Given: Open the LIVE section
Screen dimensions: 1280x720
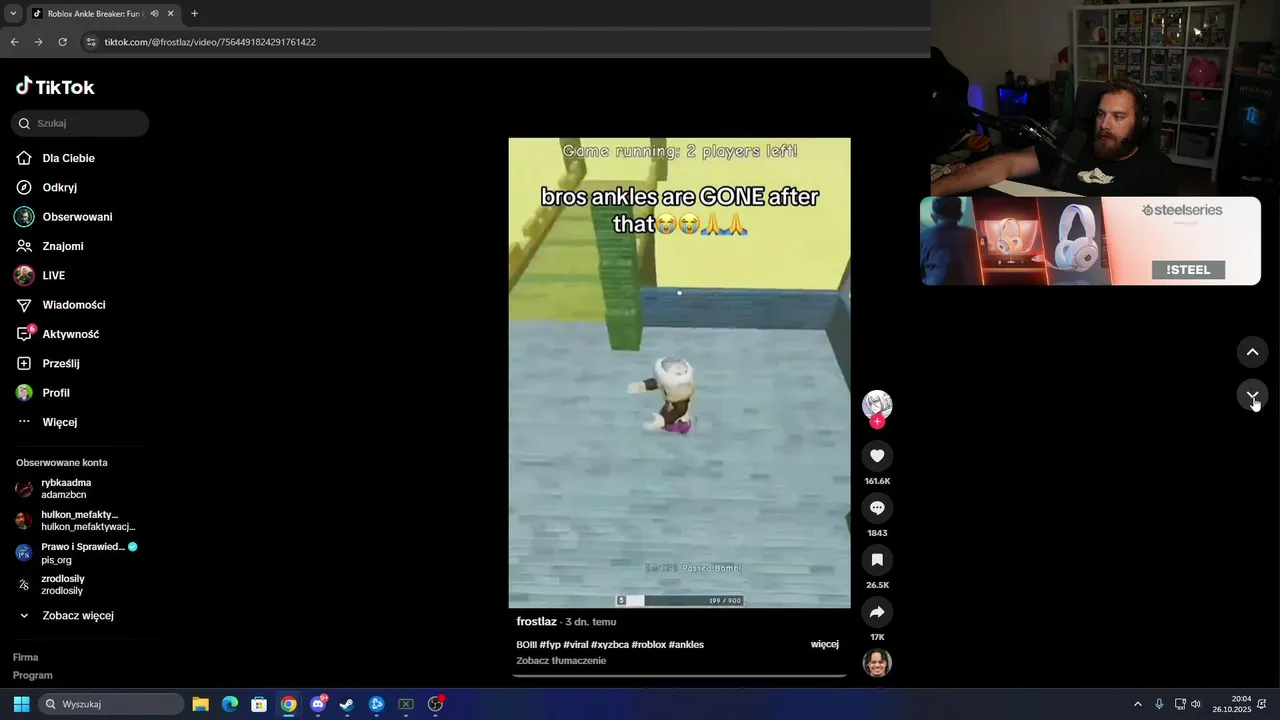Looking at the screenshot, I should (x=40, y=275).
